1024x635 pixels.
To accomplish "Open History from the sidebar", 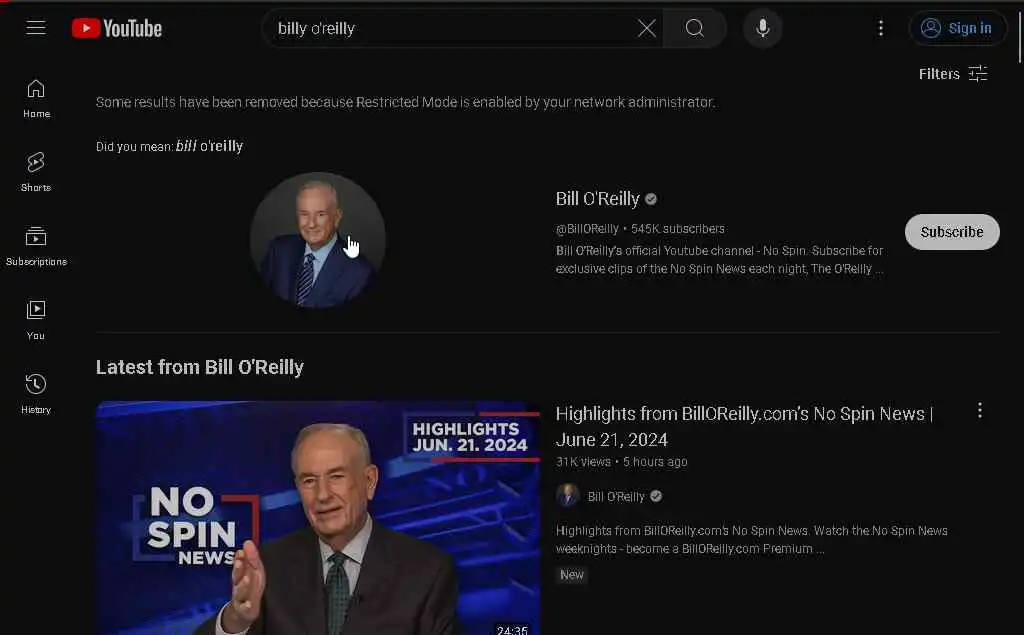I will pyautogui.click(x=36, y=394).
